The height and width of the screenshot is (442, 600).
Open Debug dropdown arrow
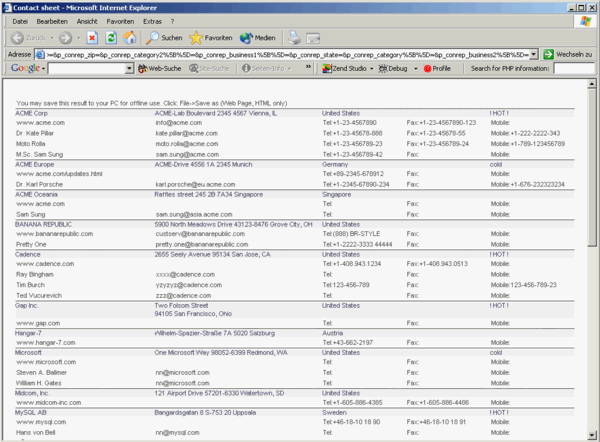click(x=416, y=69)
